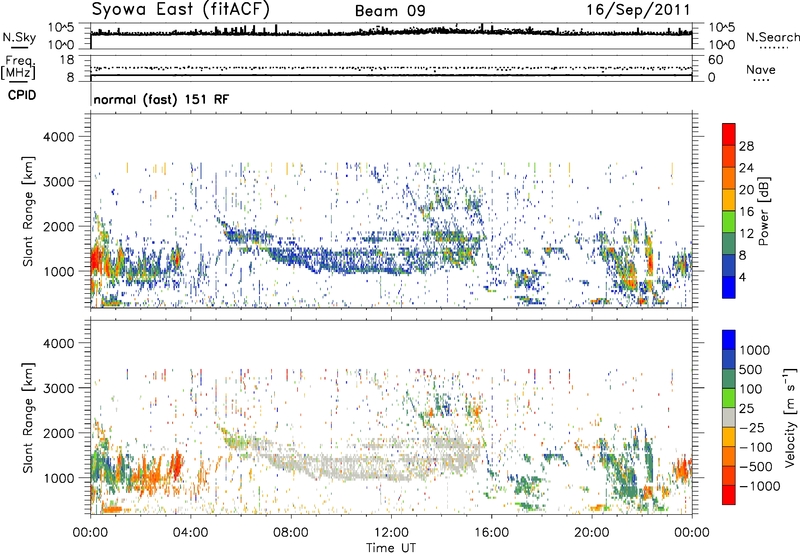Click the red top segment of the Power colorbar
This screenshot has height=554, width=800.
729,134
